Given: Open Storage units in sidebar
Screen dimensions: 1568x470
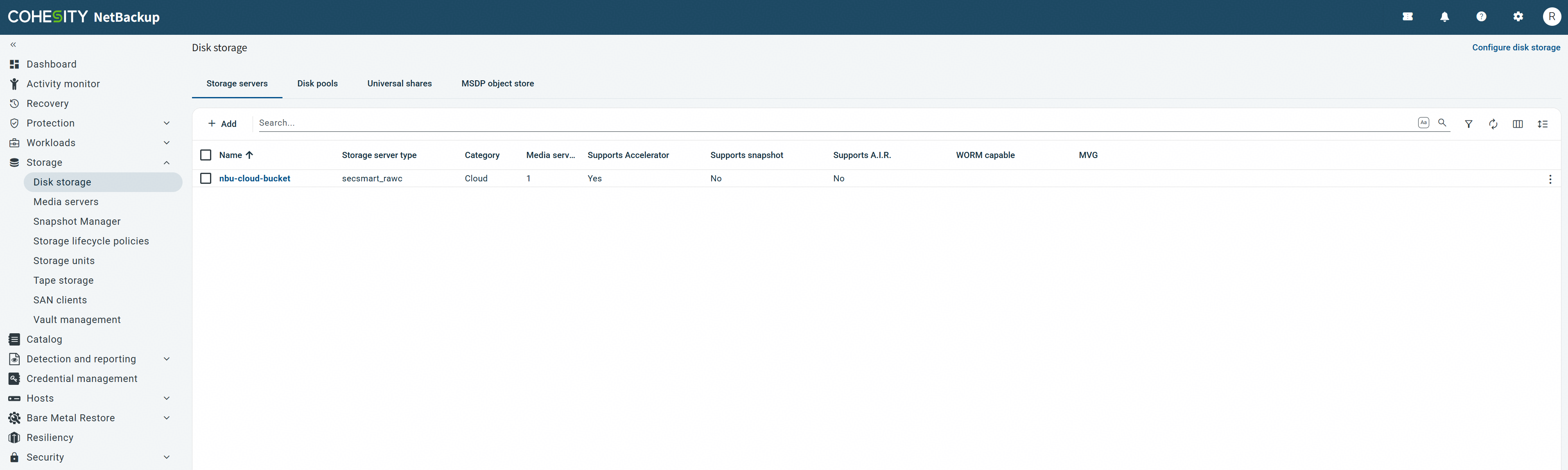Looking at the screenshot, I should pyautogui.click(x=64, y=260).
